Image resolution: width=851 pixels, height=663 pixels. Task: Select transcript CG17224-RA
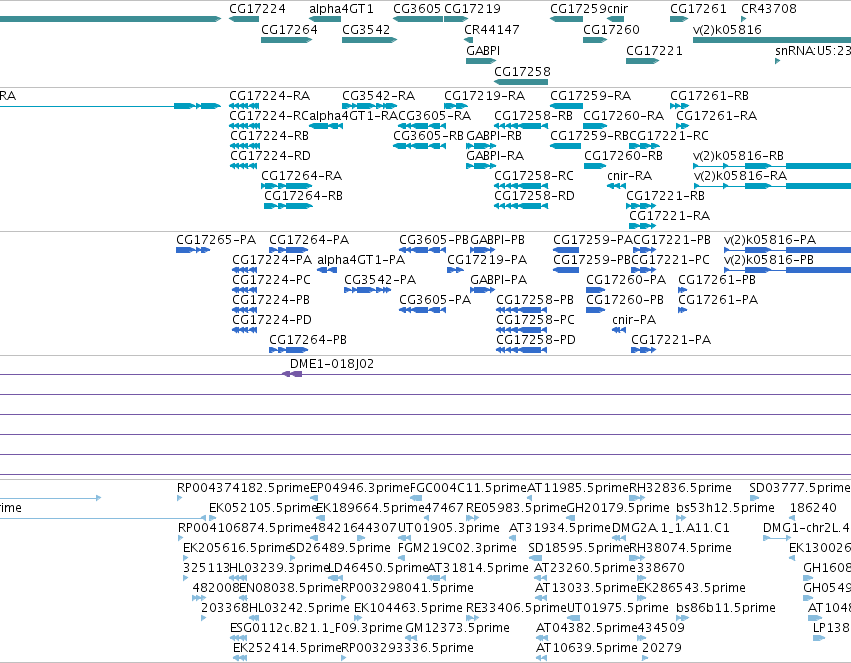[244, 106]
